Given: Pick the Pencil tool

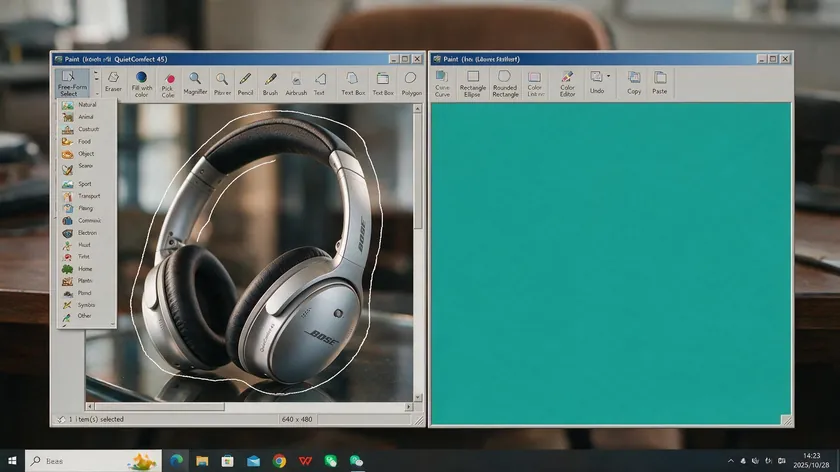Looking at the screenshot, I should 245,84.
